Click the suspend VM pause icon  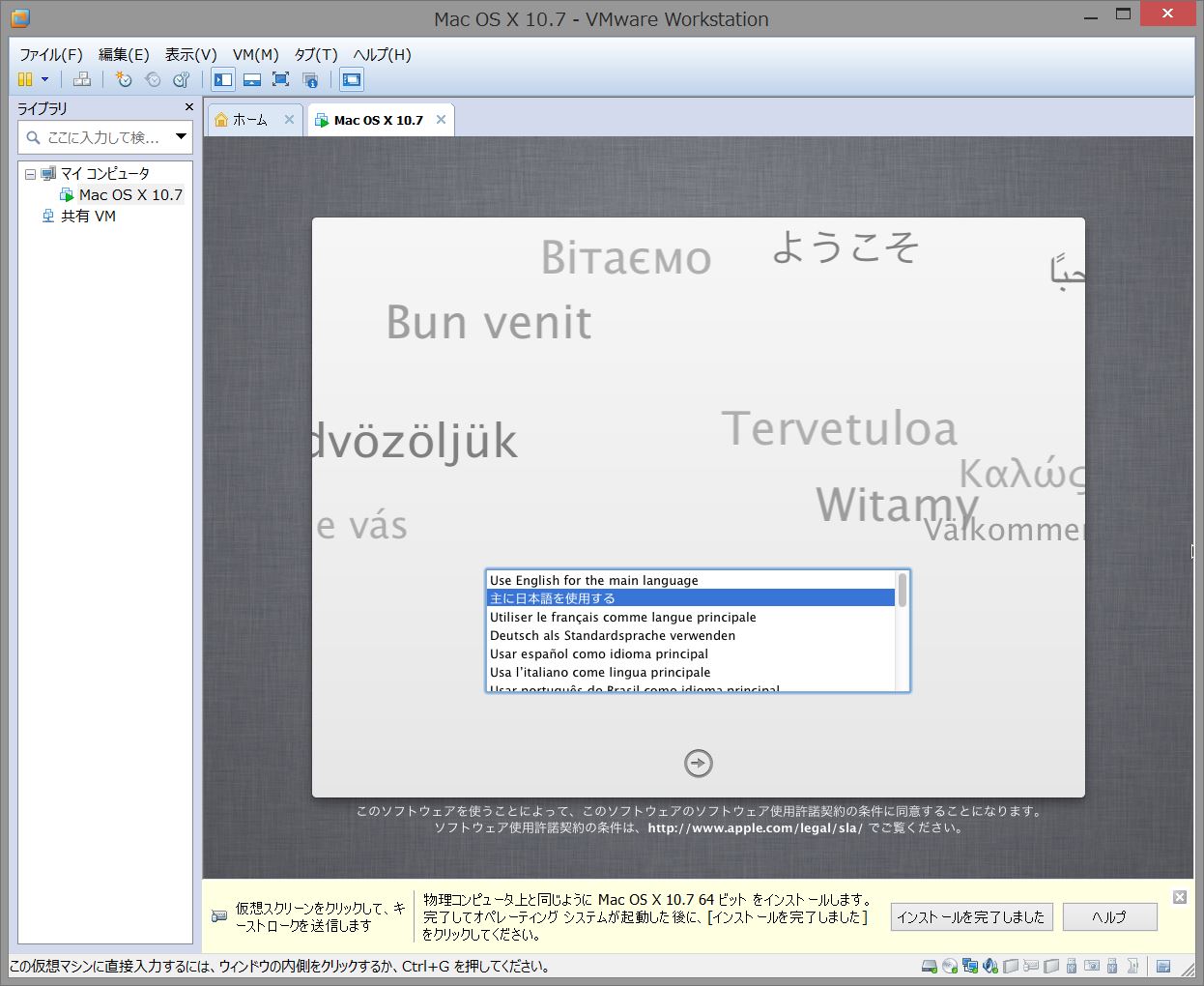25,80
